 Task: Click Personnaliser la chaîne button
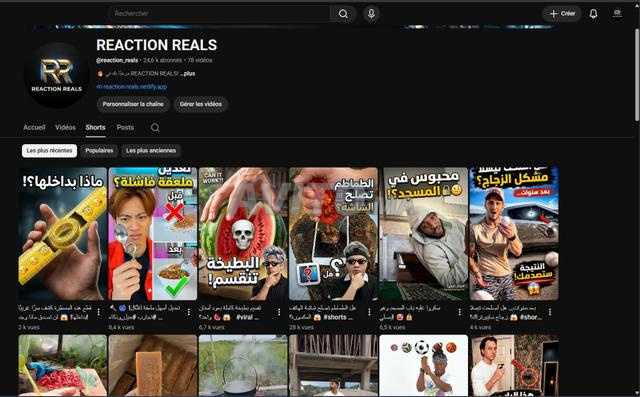pyautogui.click(x=133, y=104)
